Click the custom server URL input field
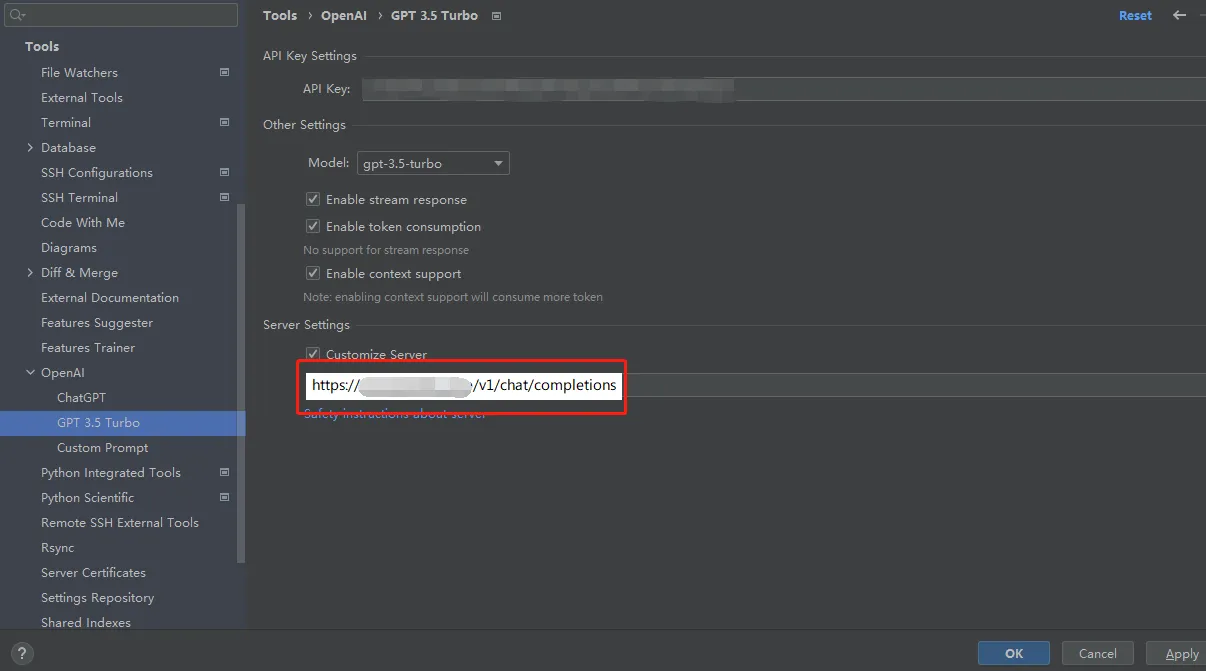 pyautogui.click(x=755, y=385)
